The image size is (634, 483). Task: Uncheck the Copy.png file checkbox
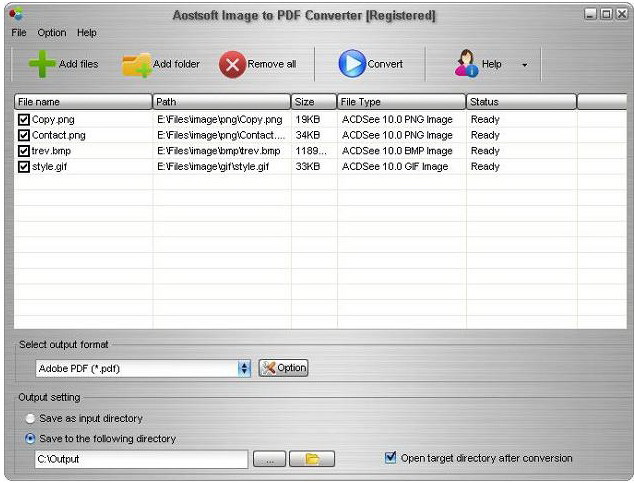click(x=24, y=120)
